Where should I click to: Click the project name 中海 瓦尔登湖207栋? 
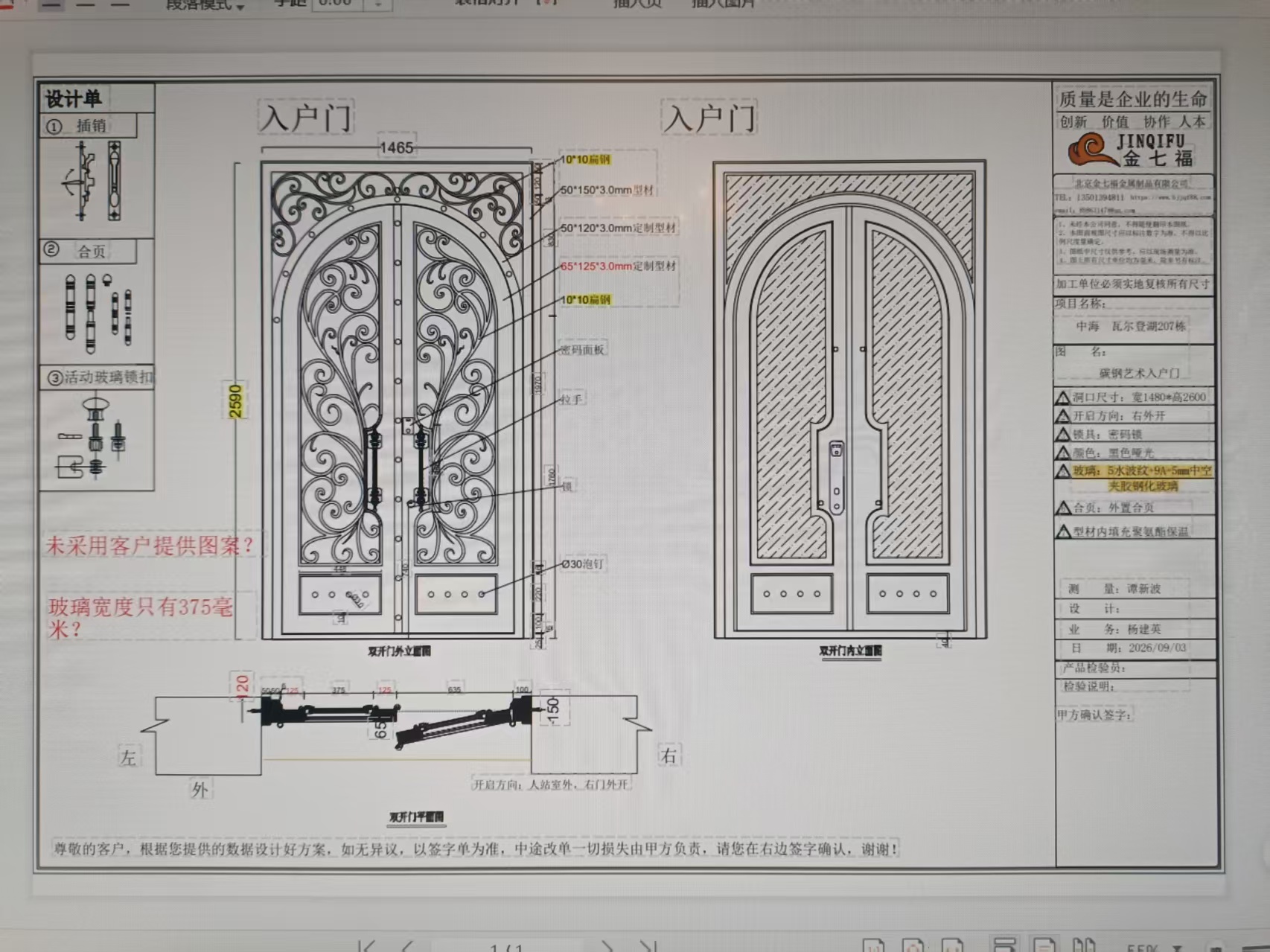(x=1131, y=326)
